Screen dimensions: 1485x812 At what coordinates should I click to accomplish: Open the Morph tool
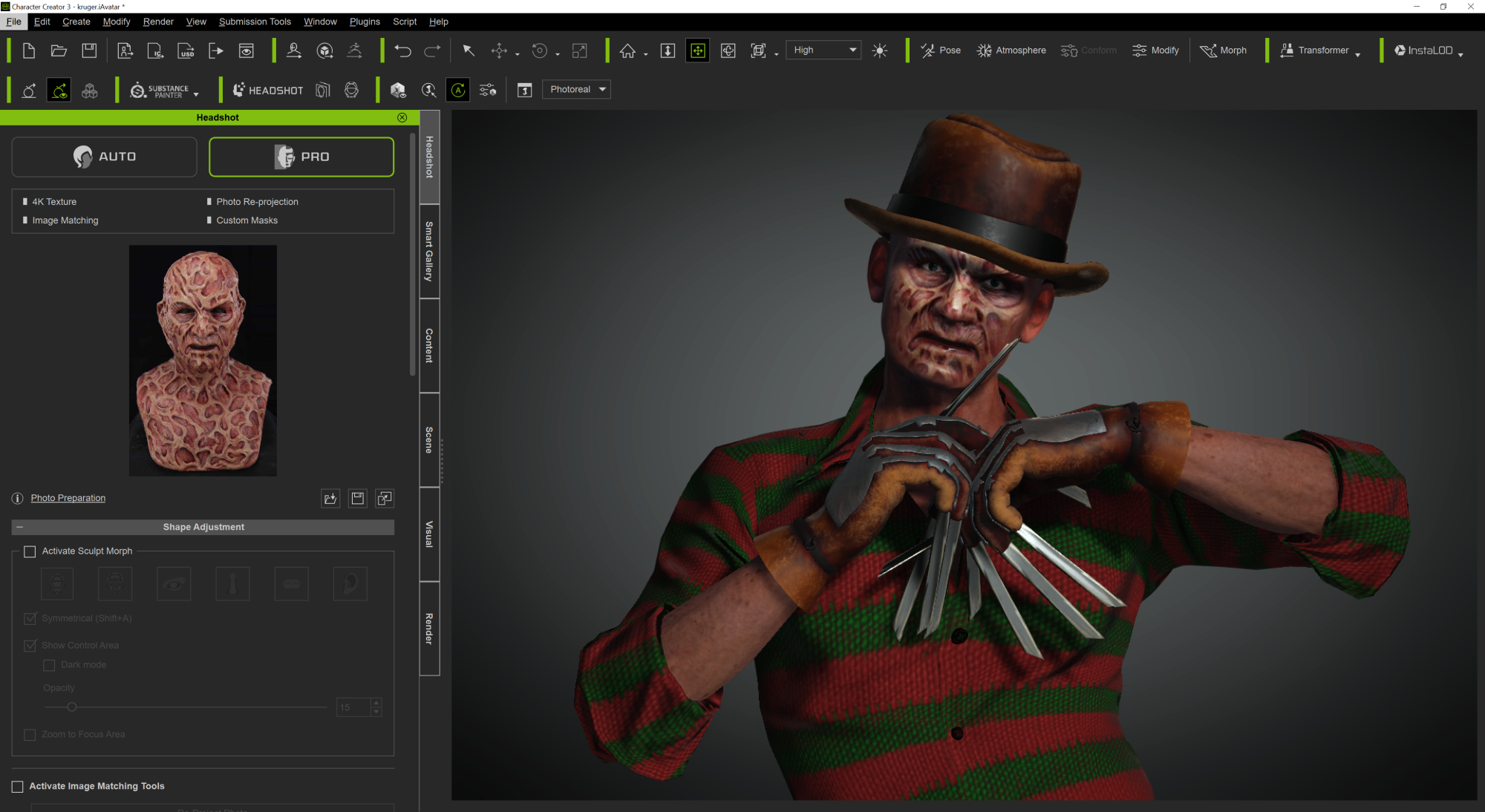(1223, 50)
